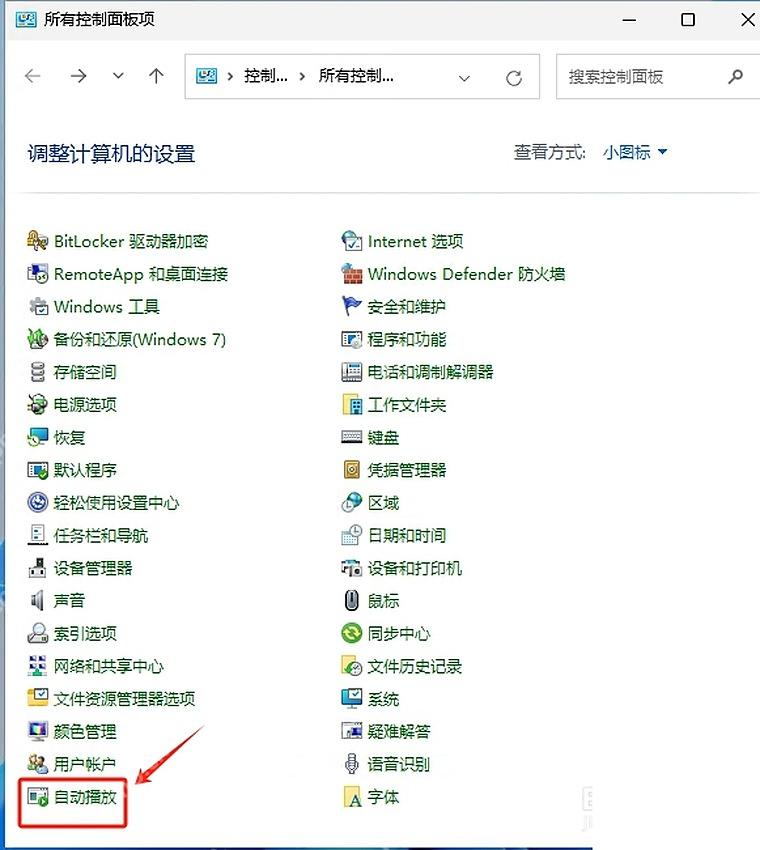Open the 自动播放 text link
Image resolution: width=760 pixels, height=850 pixels.
pyautogui.click(x=85, y=797)
